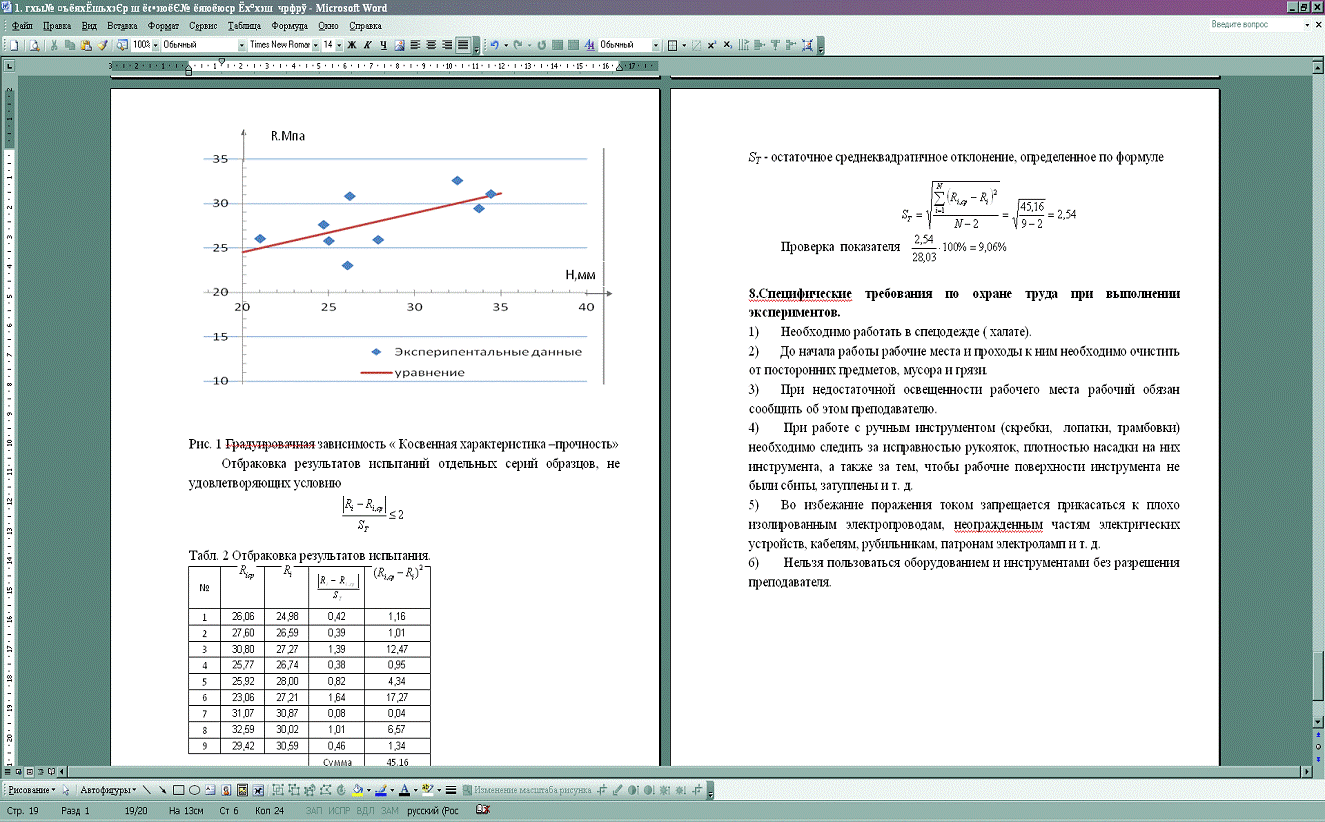1325x822 pixels.
Task: Select the Rectangle drawing tool
Action: [x=179, y=790]
